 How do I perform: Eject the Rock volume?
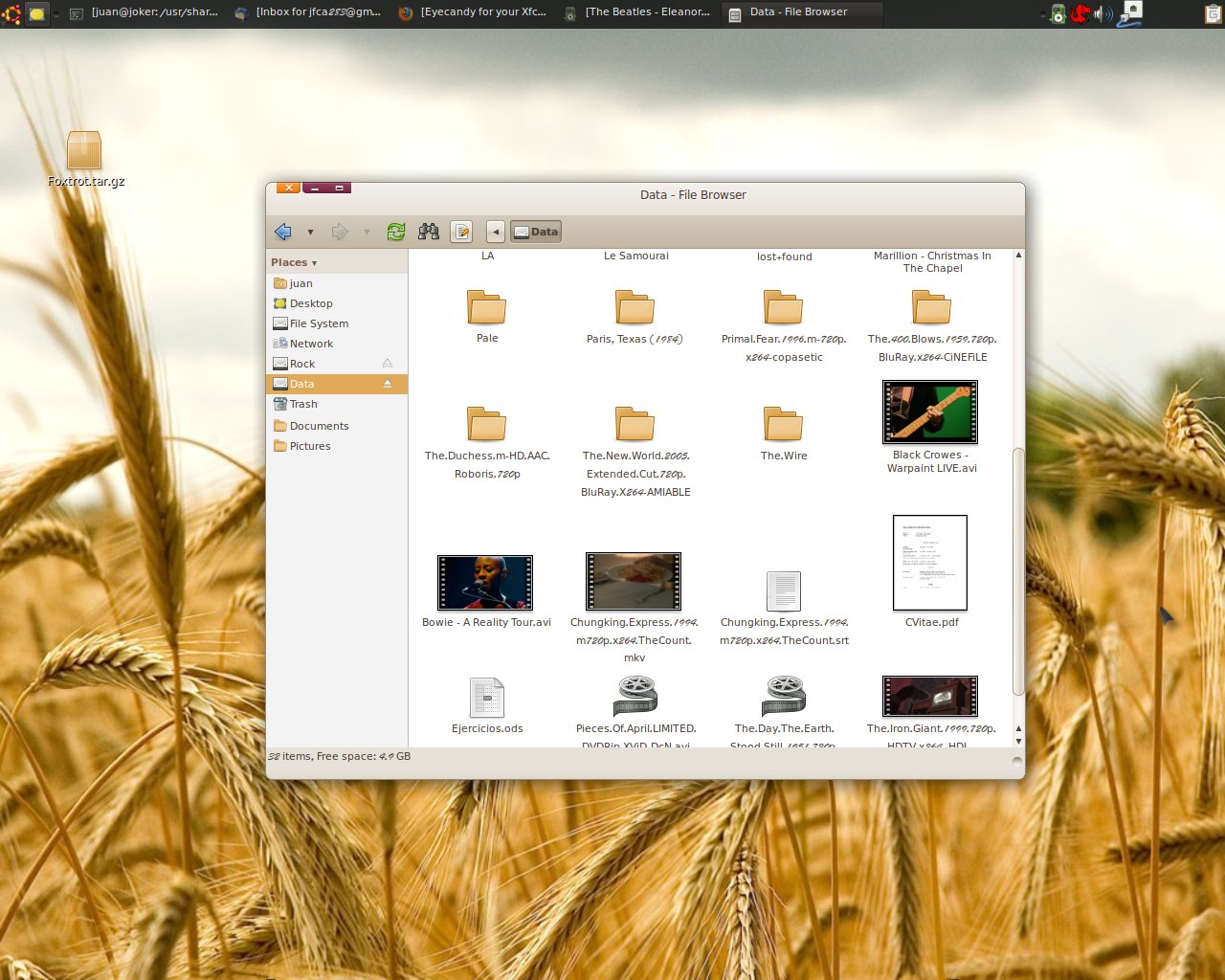pyautogui.click(x=388, y=364)
